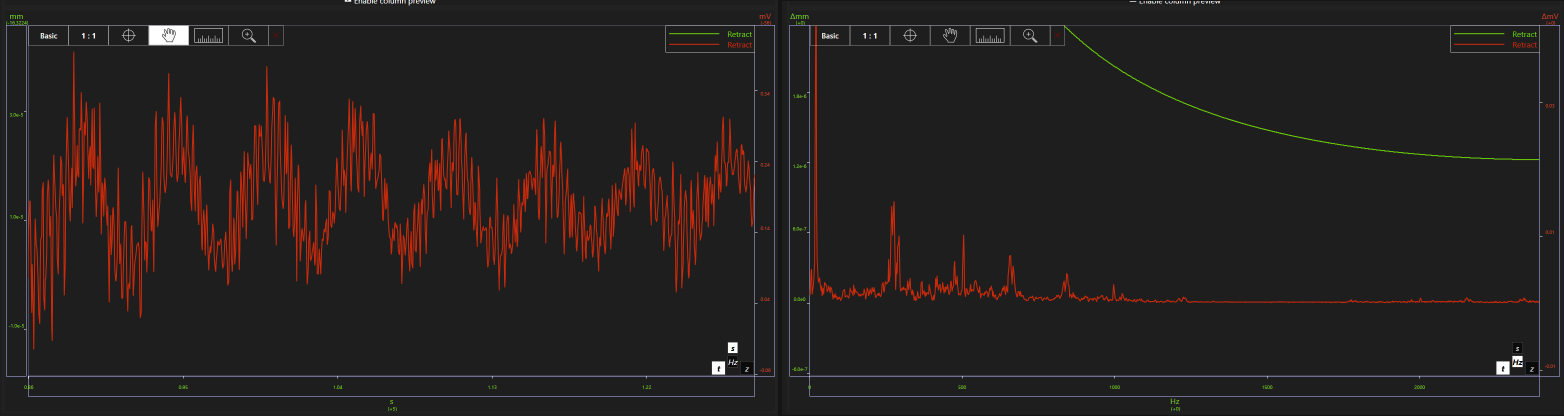Click the 's' x-axis label under the left chart
The width and height of the screenshot is (1564, 416).
pos(391,402)
